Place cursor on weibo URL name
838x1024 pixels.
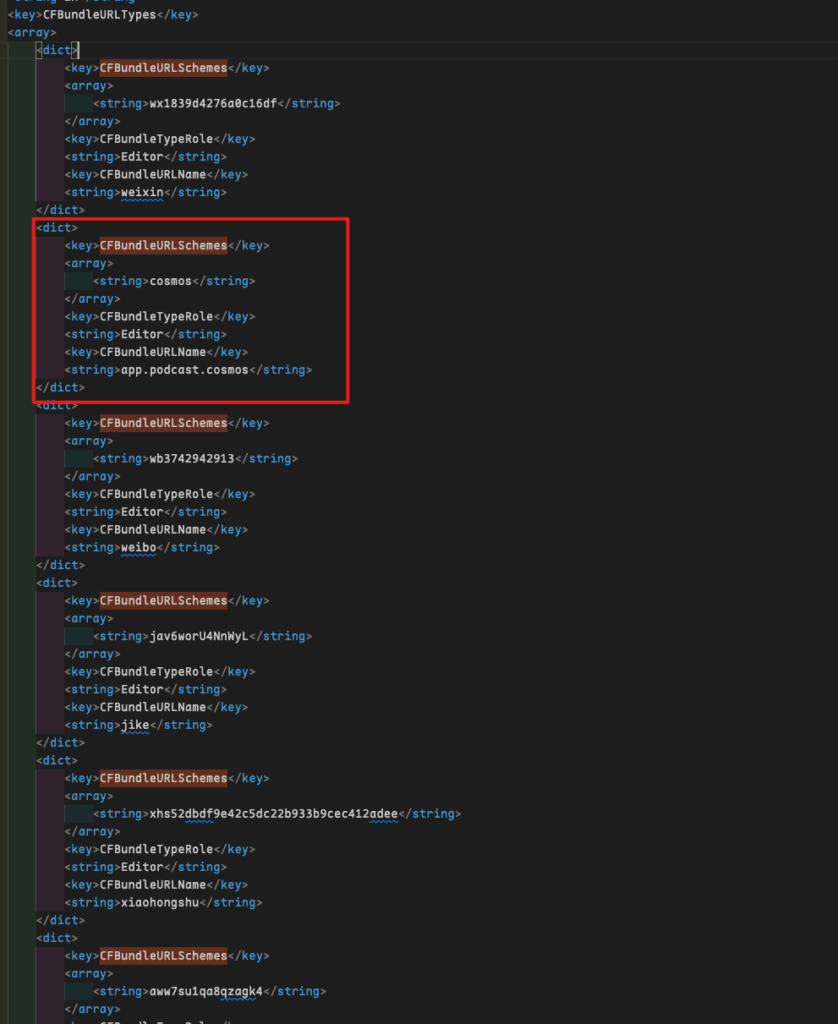coord(137,547)
